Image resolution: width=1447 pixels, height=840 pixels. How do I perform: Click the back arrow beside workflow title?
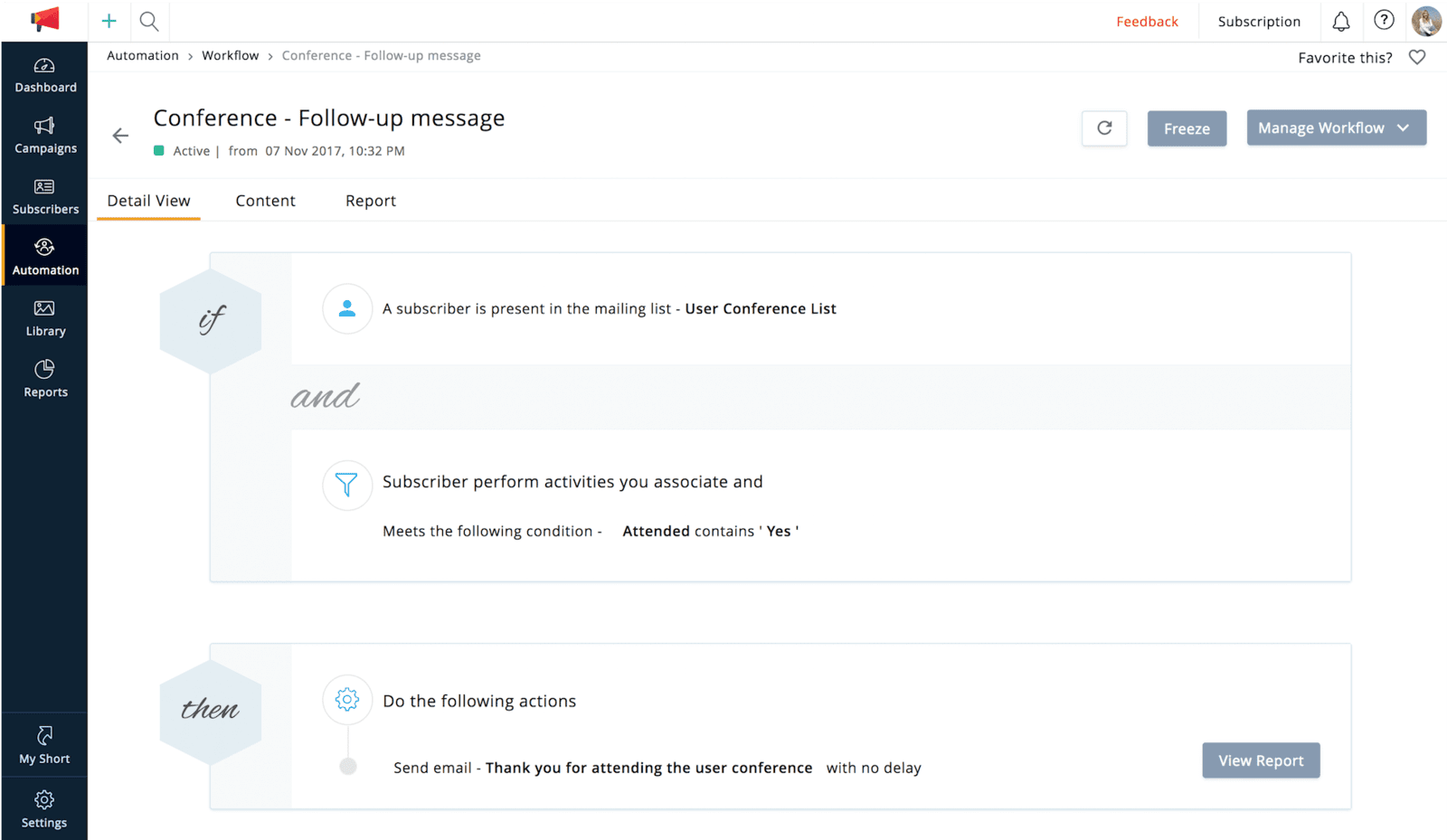click(x=120, y=136)
